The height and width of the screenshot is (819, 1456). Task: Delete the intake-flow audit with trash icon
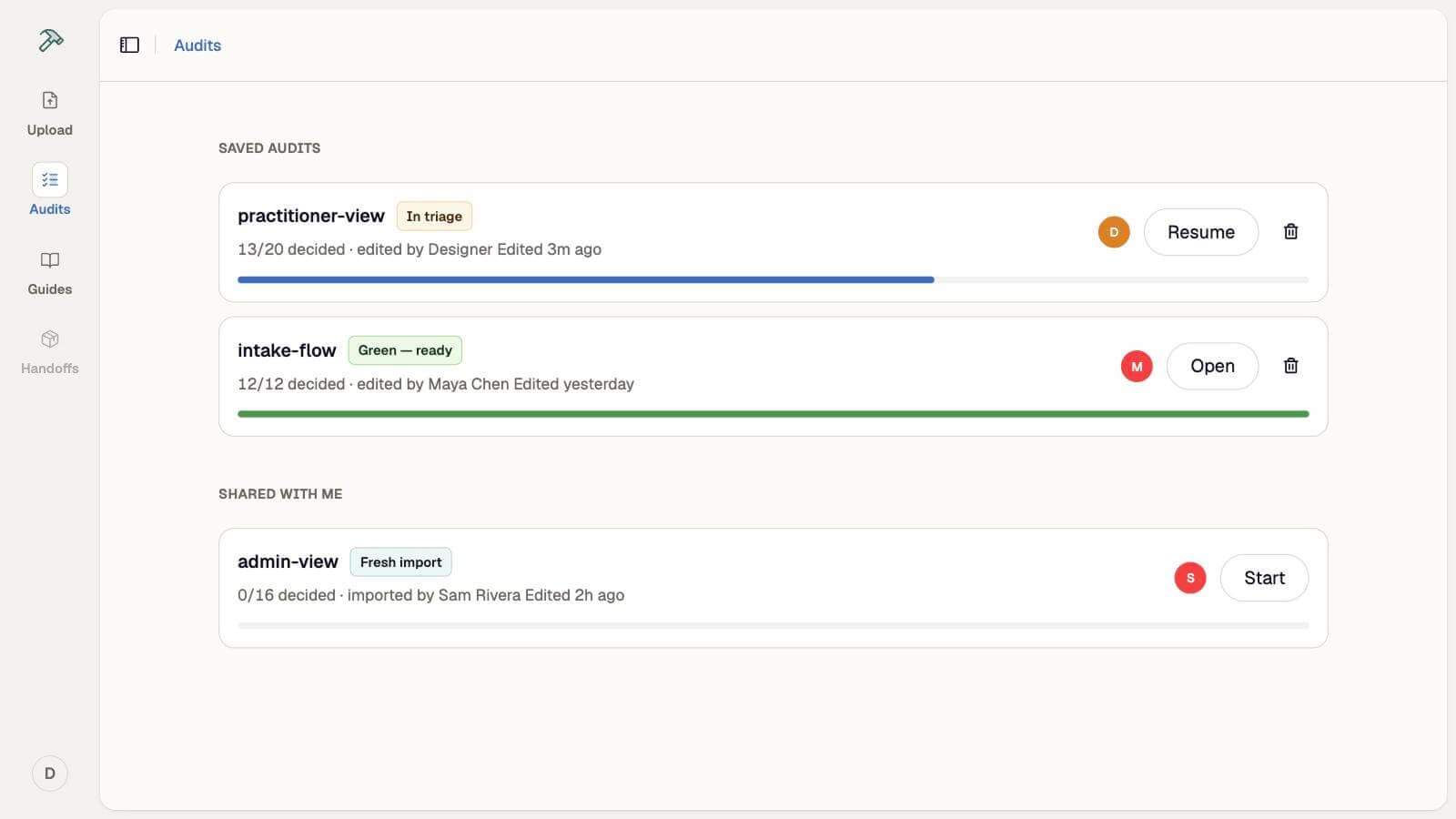point(1290,366)
